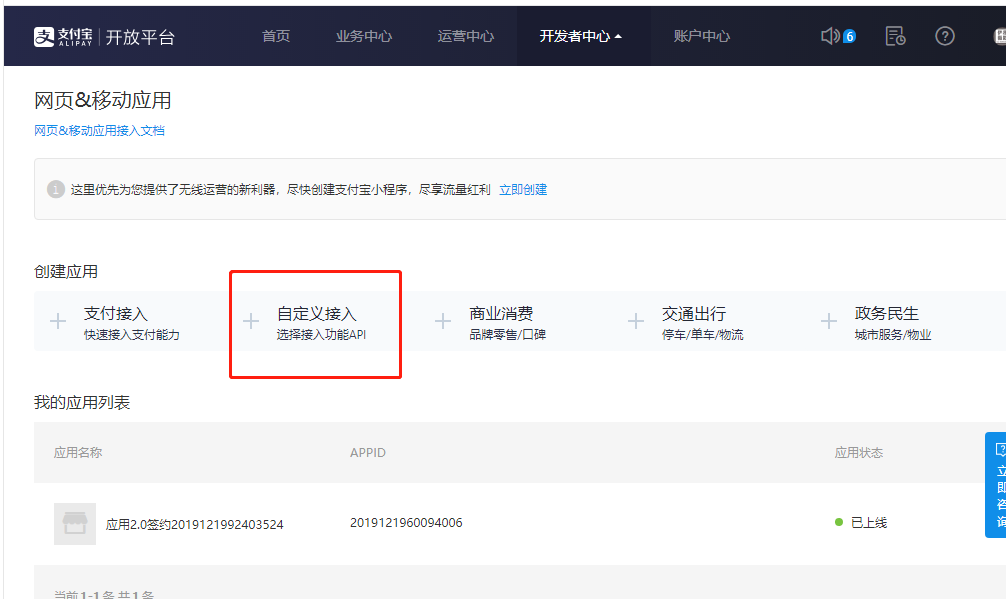1006x599 pixels.
Task: Click the 立即创建 link
Action: [x=523, y=189]
